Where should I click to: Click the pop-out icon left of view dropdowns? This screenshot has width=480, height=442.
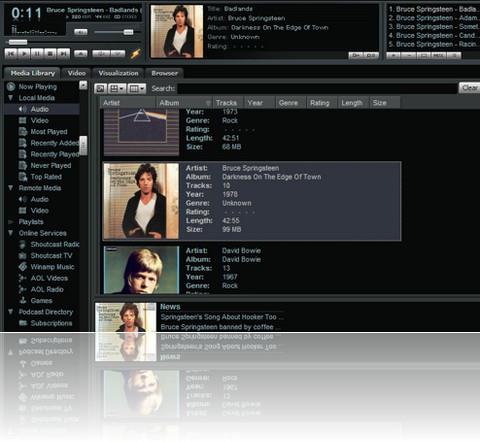[x=101, y=88]
